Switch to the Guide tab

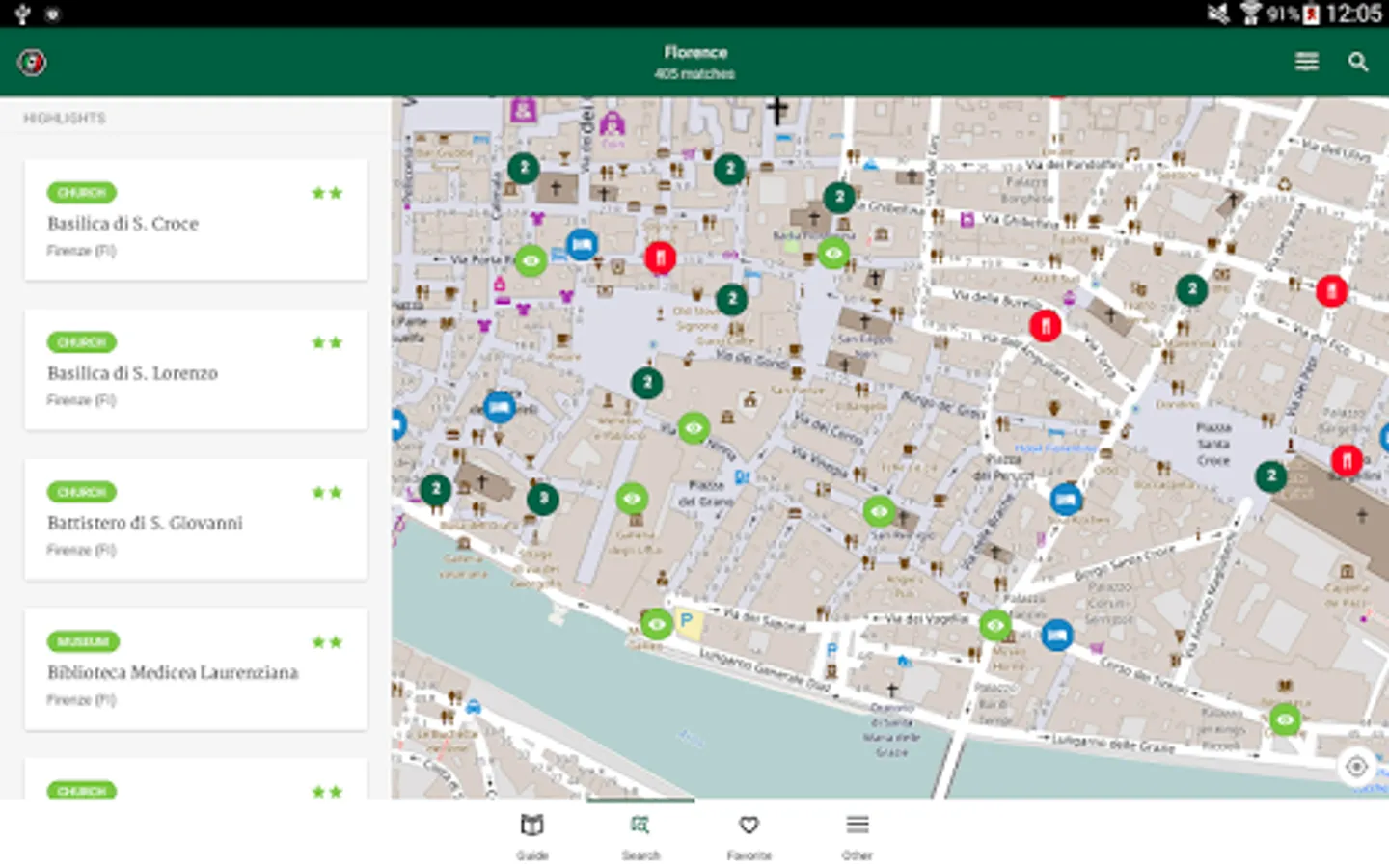click(531, 836)
